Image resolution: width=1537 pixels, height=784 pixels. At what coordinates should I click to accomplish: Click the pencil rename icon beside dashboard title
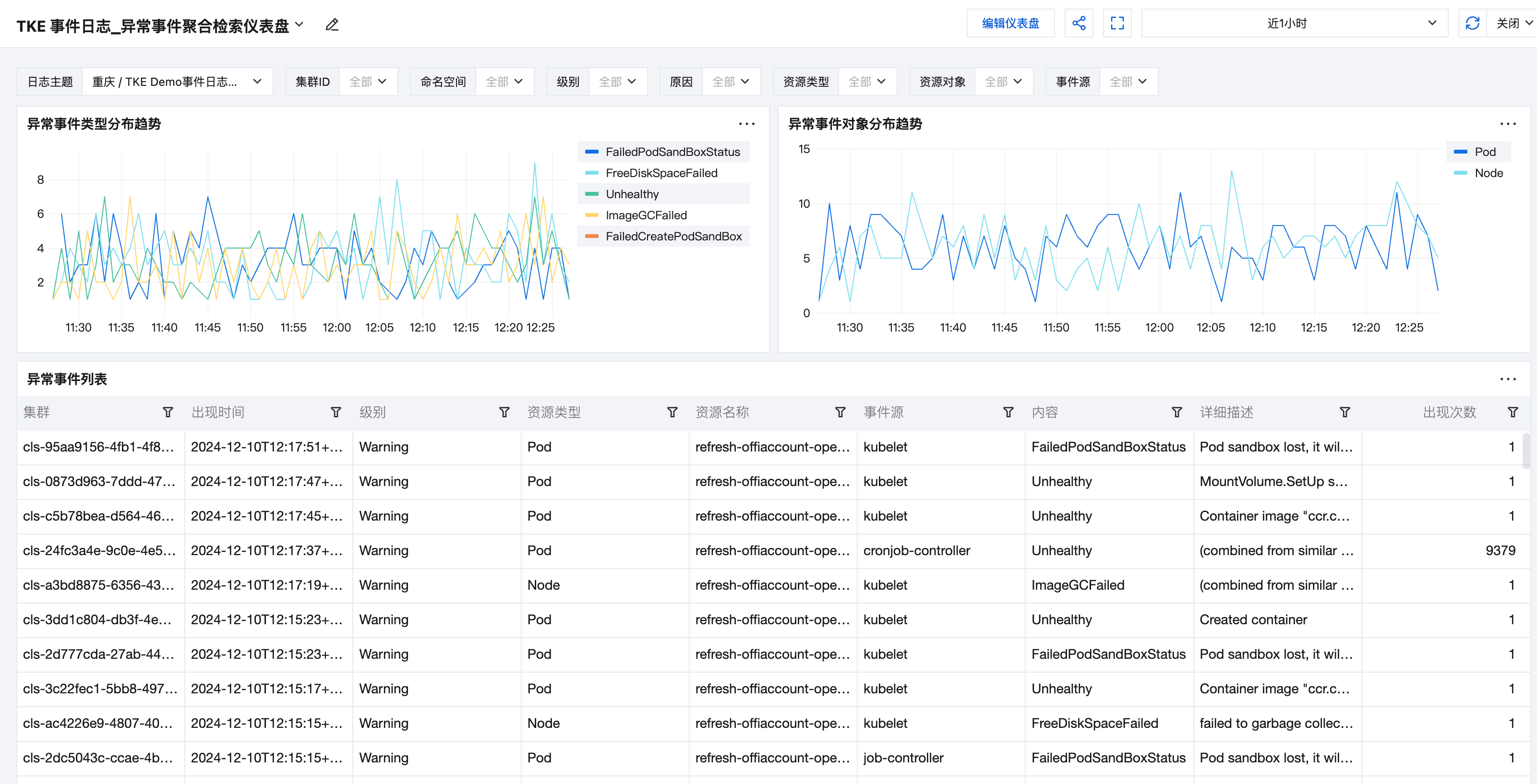tap(332, 24)
